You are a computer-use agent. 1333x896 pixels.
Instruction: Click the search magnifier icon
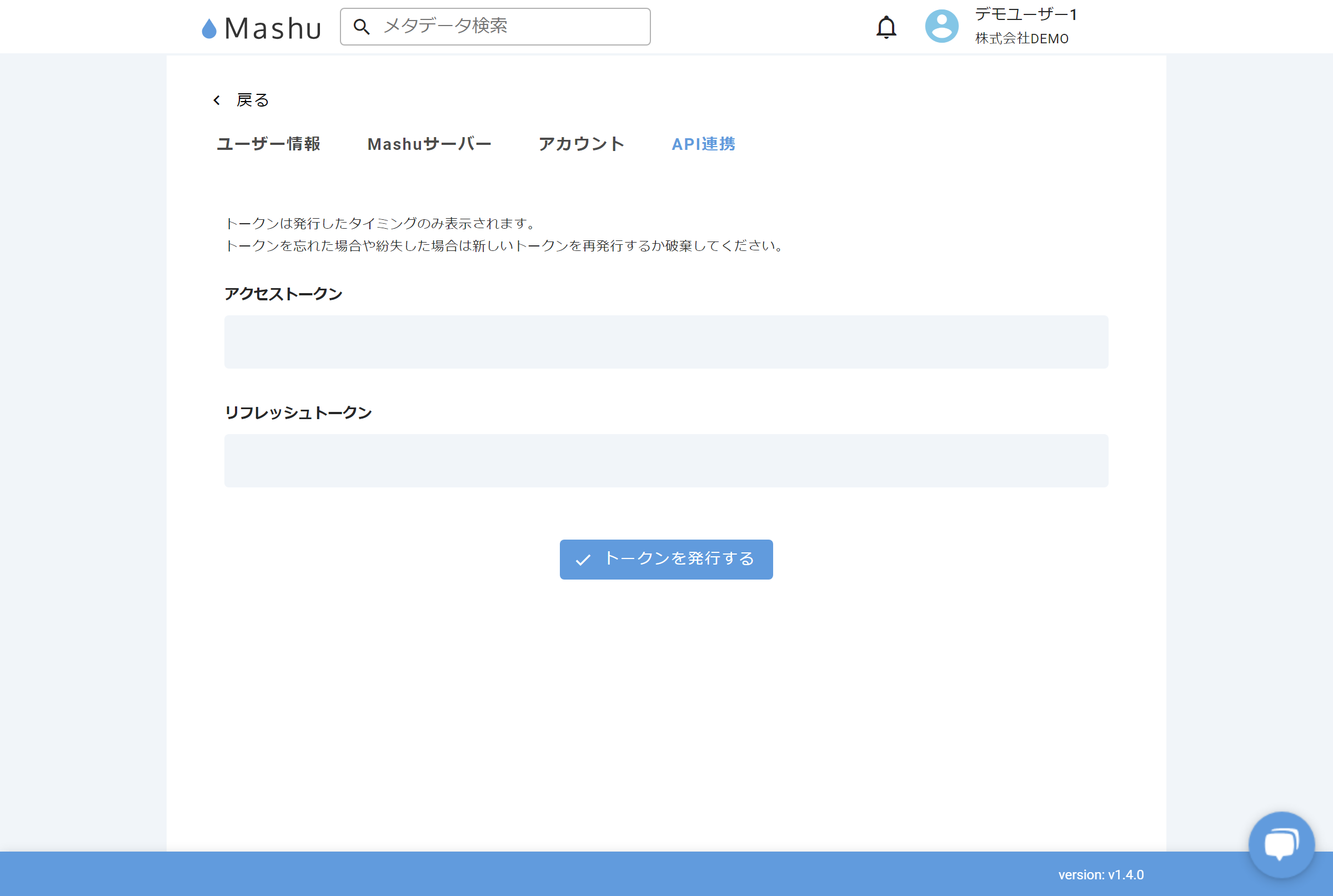pyautogui.click(x=361, y=26)
